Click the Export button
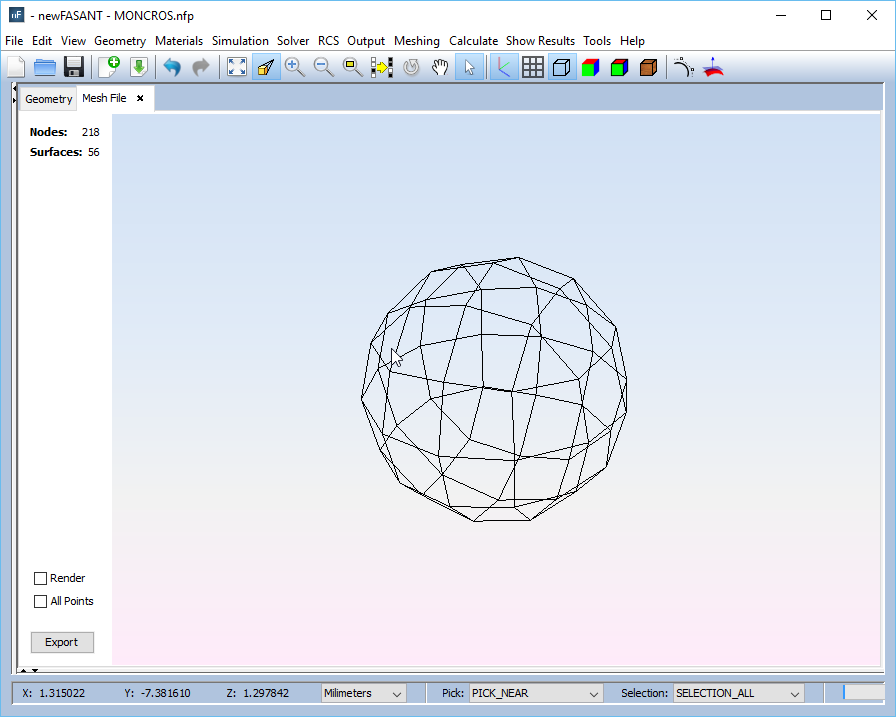The image size is (896, 717). [62, 642]
